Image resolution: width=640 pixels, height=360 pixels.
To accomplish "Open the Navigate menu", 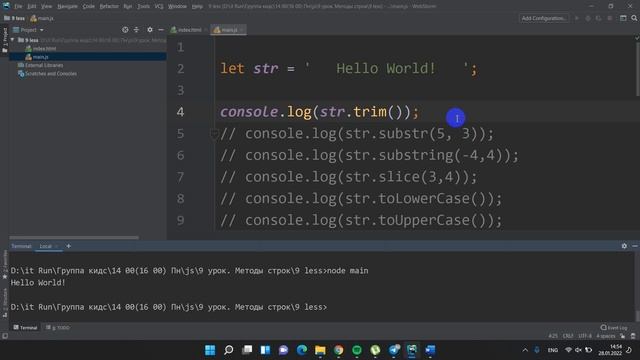I will 67,6.
